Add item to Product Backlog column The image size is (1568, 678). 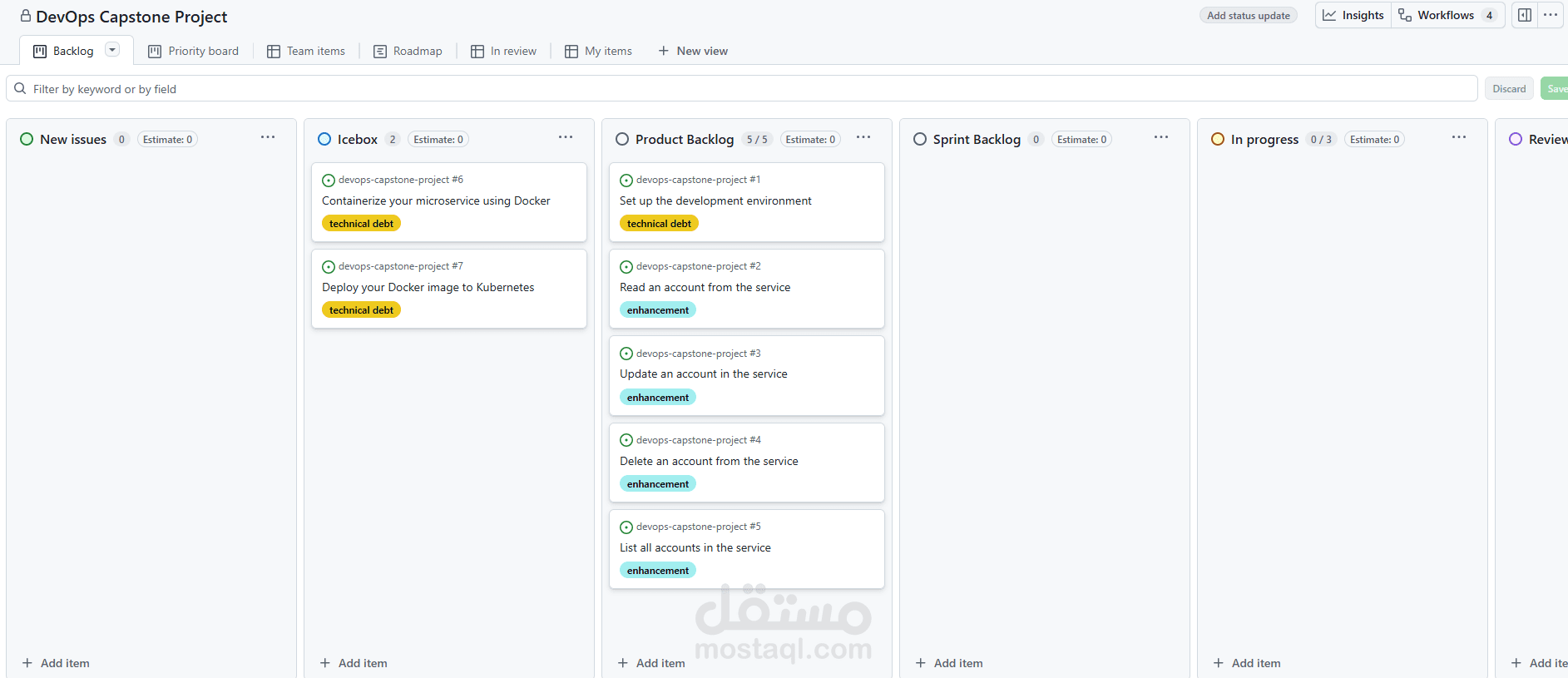651,663
